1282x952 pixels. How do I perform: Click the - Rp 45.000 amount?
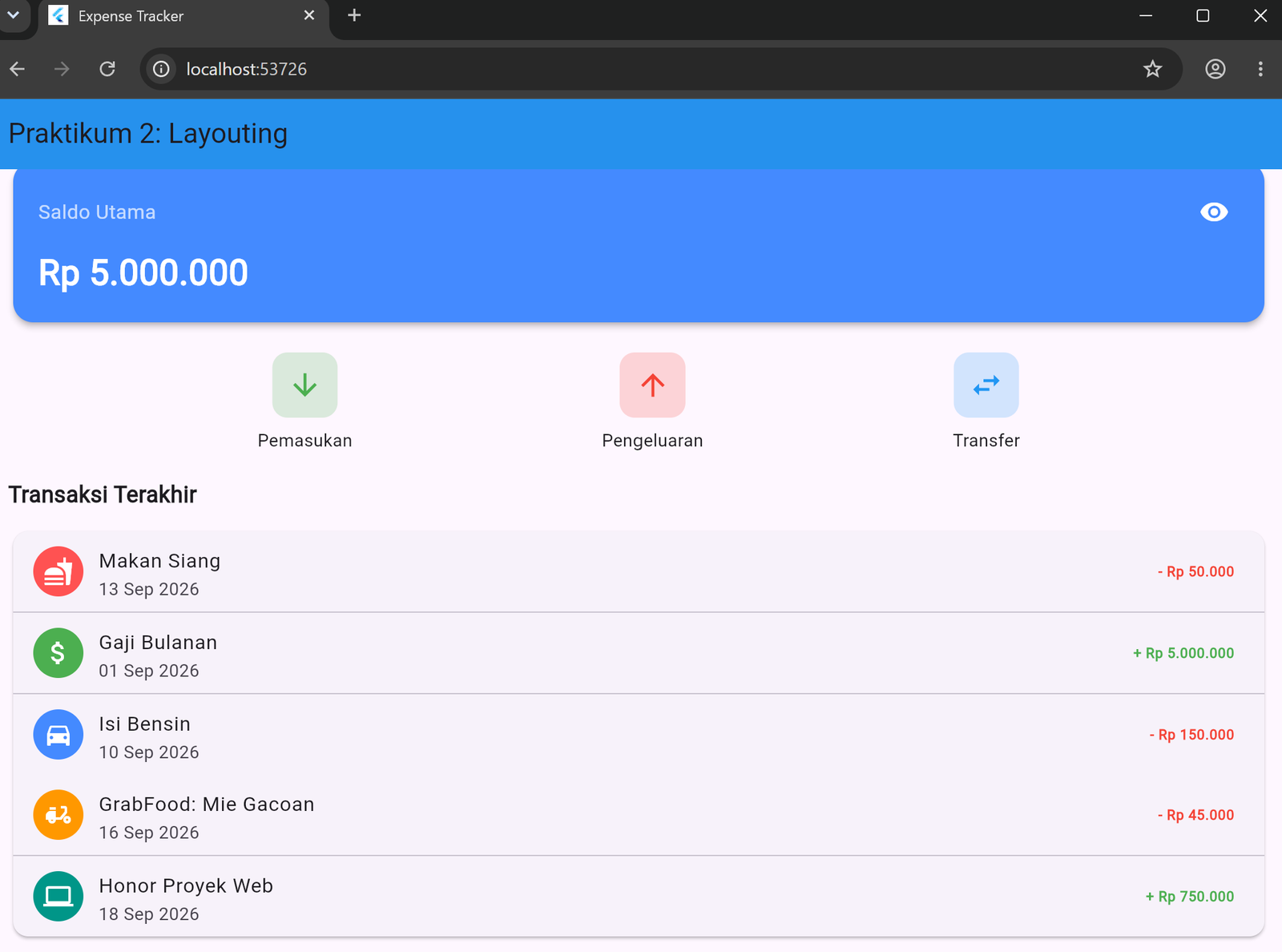1195,815
